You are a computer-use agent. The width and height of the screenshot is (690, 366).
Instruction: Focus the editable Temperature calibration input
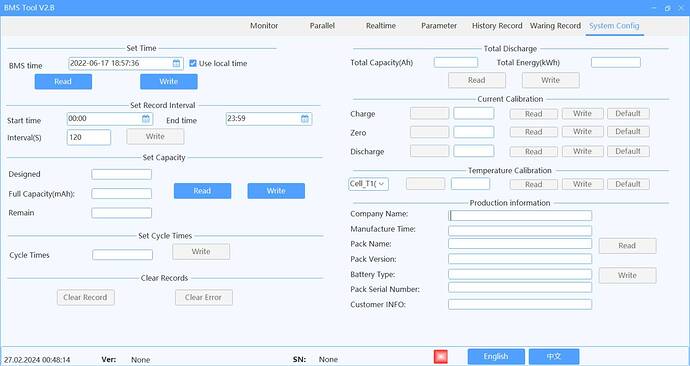pos(470,184)
